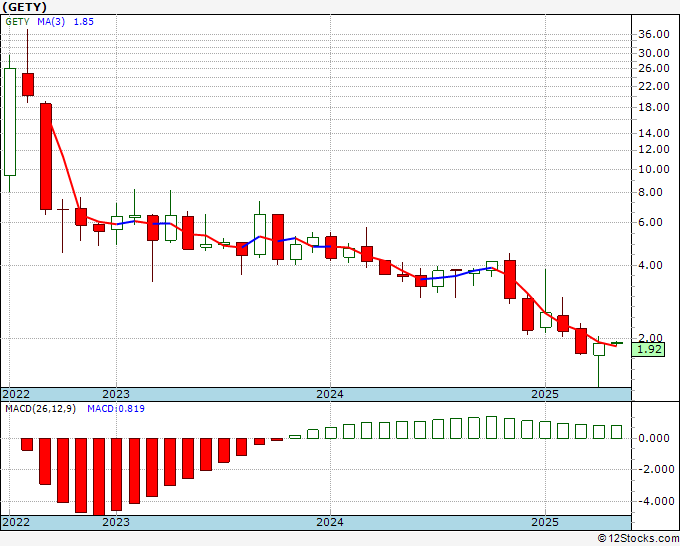Click the (GETY) chart title
This screenshot has height=546, width=680.
pyautogui.click(x=25, y=7)
